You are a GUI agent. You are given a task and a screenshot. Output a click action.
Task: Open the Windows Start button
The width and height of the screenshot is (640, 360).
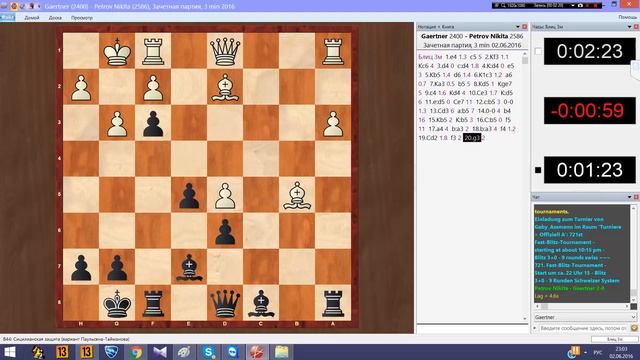(9, 352)
